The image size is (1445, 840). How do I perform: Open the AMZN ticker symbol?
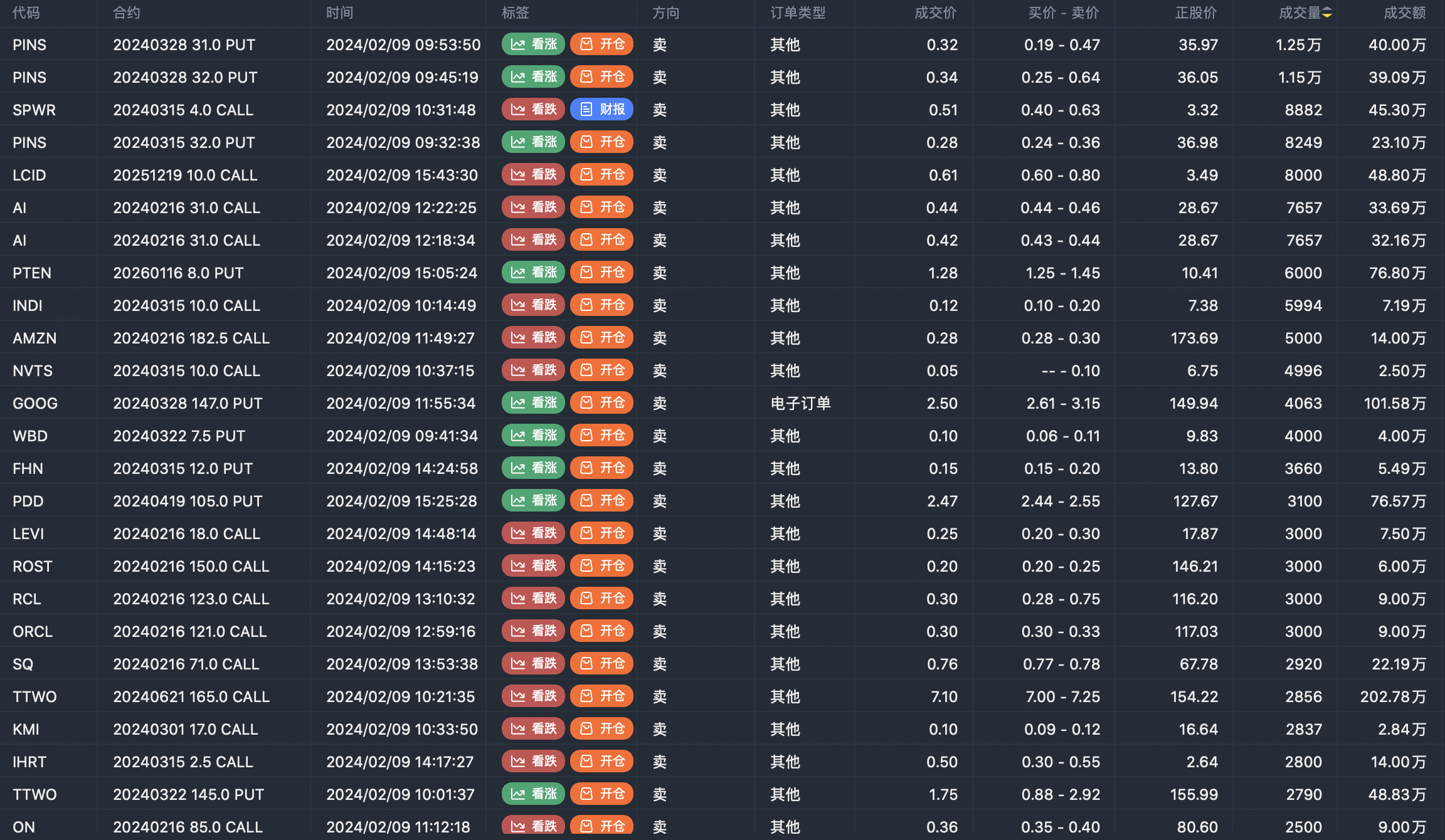click(34, 339)
